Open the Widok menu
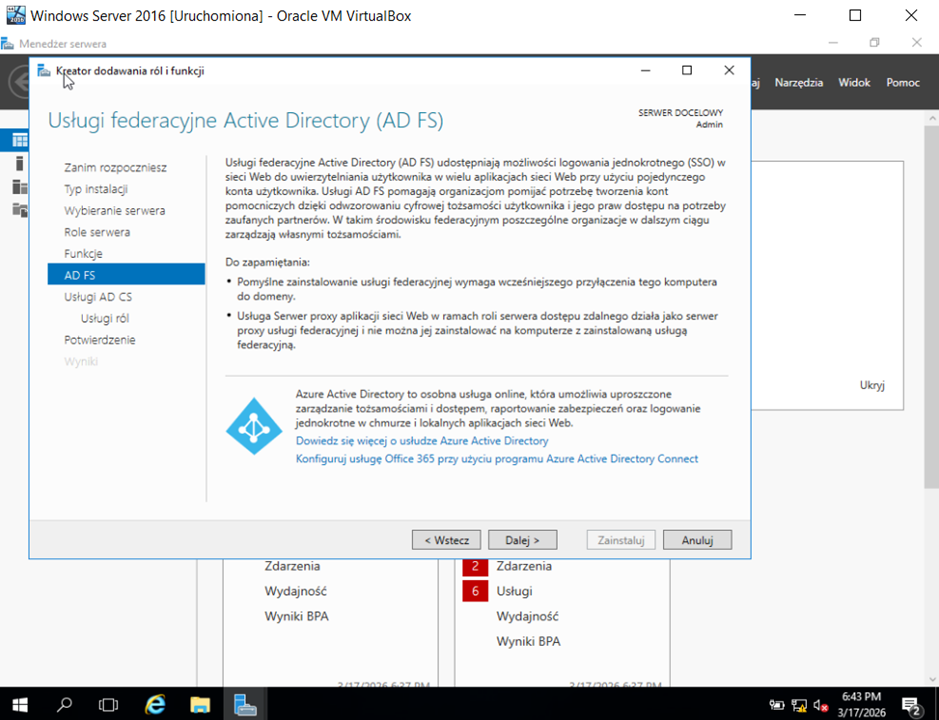 854,83
